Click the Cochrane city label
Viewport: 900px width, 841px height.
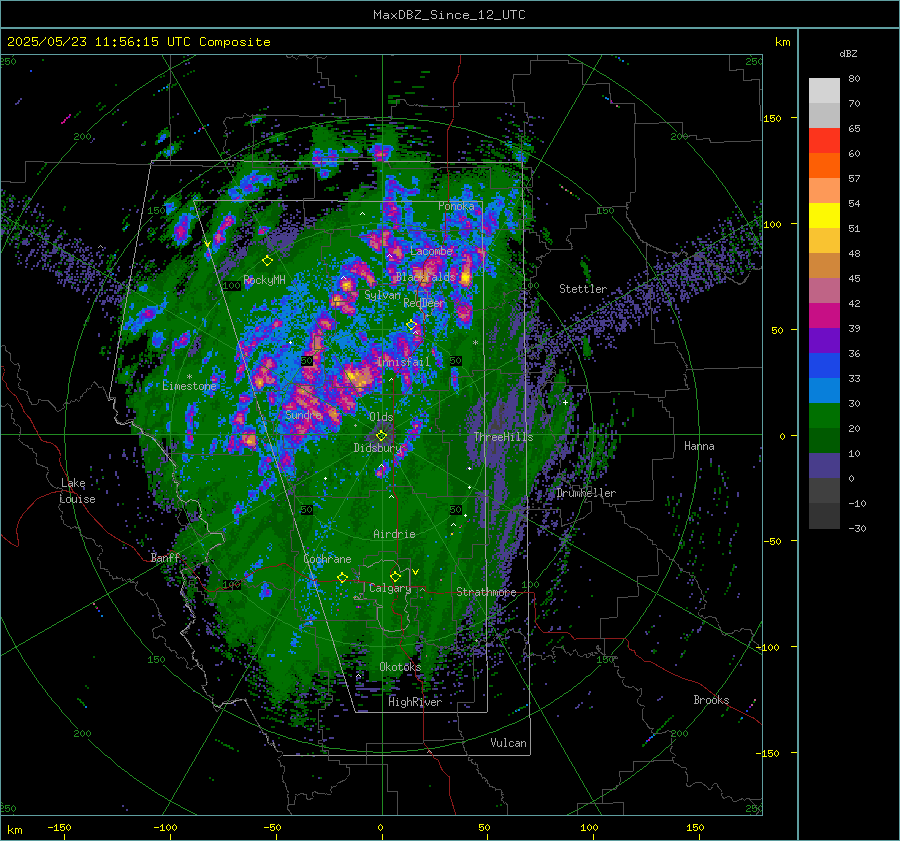(x=327, y=559)
